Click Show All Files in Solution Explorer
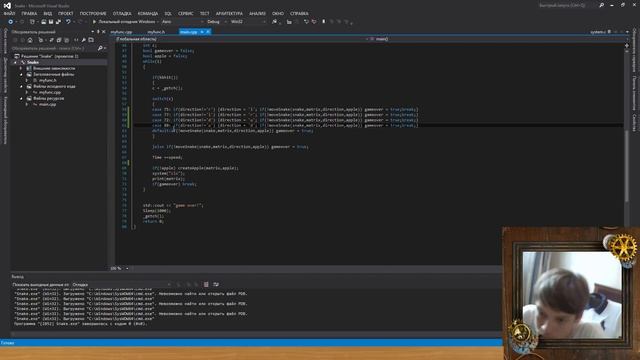 coord(67,40)
